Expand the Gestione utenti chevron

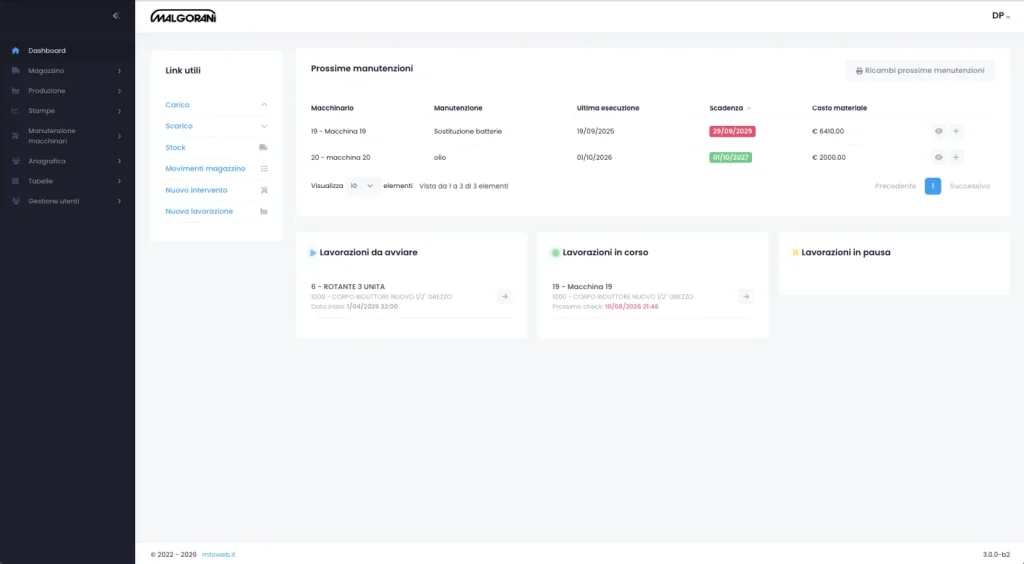pyautogui.click(x=120, y=201)
